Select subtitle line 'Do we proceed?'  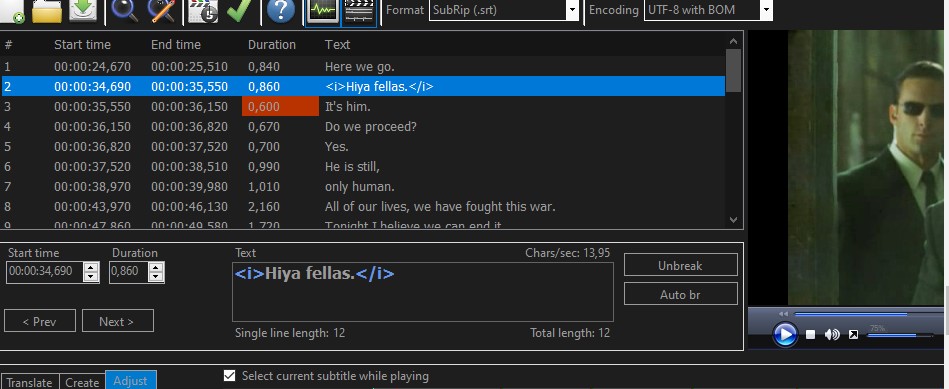click(x=363, y=126)
